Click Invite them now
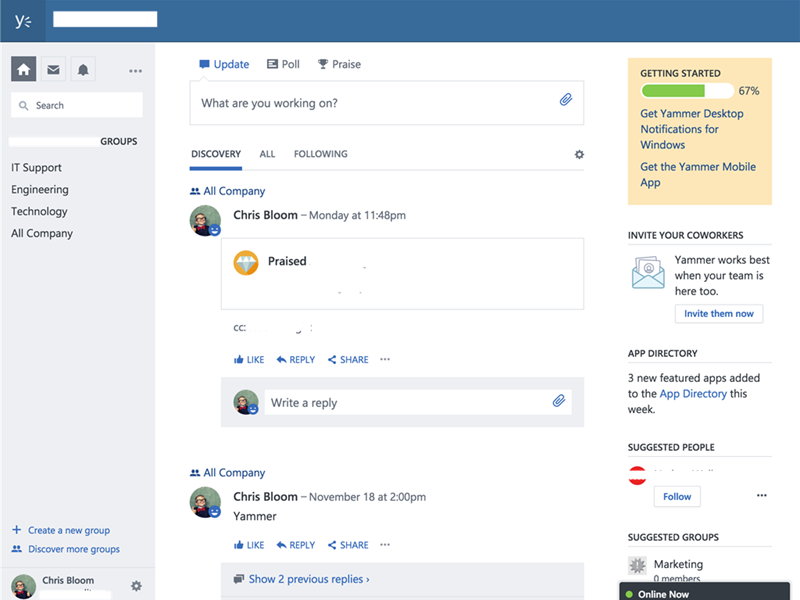 point(718,313)
